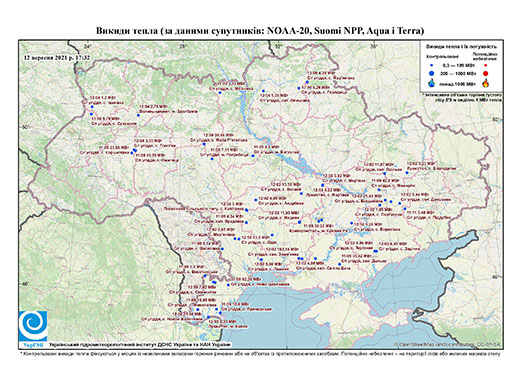520x368 pixels.
Task: Click the legend heading Викиди тепла і їх потужність
Action: (462, 46)
